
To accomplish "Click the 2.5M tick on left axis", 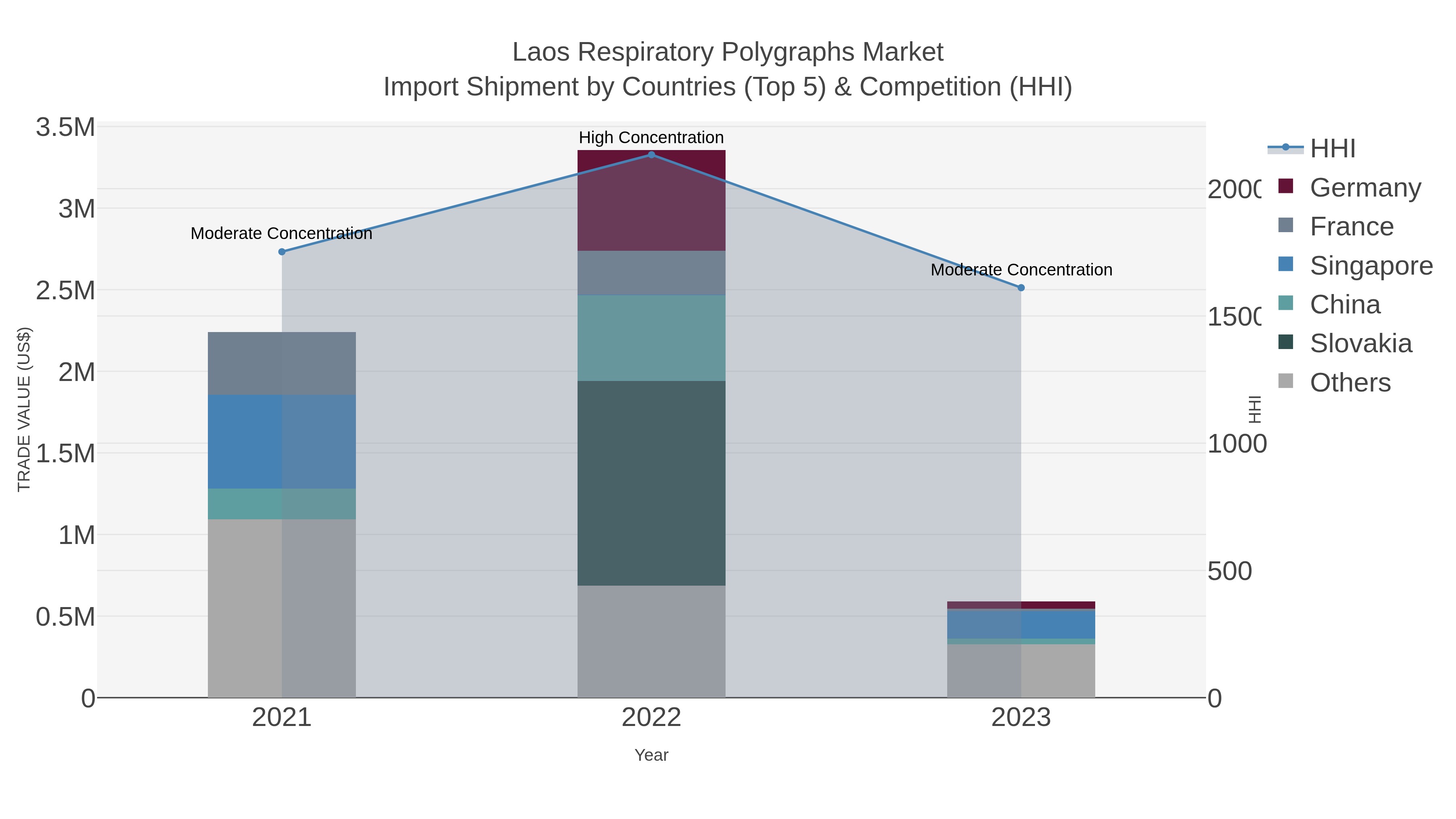I will click(x=66, y=290).
